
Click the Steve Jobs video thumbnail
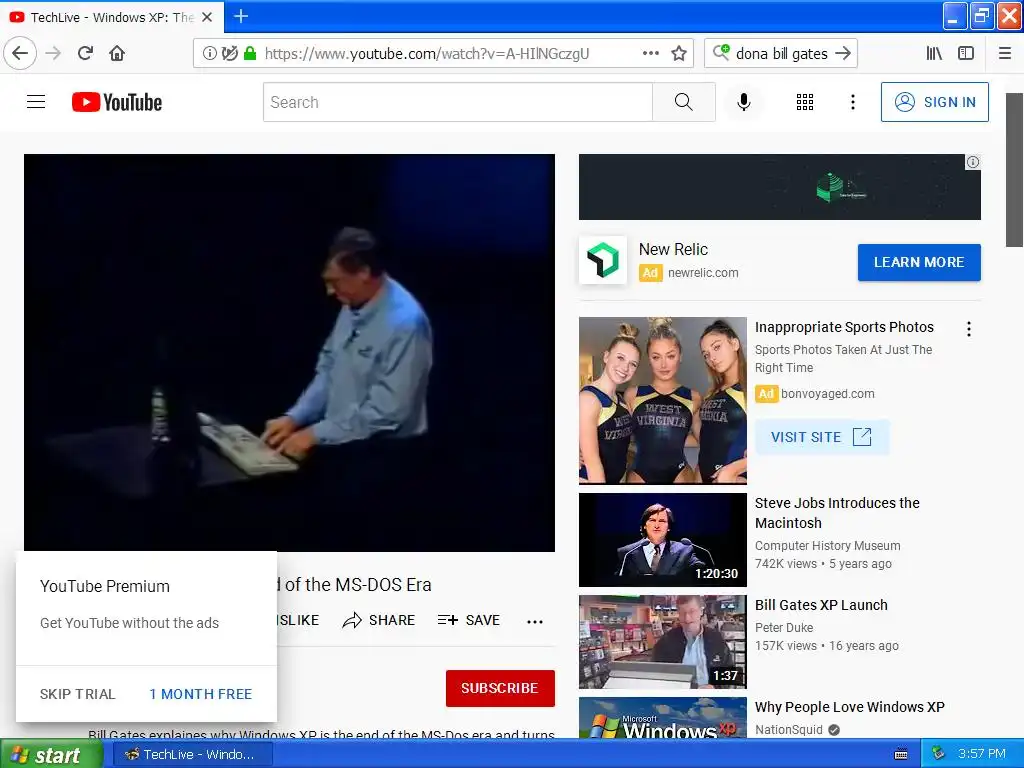[x=662, y=540]
